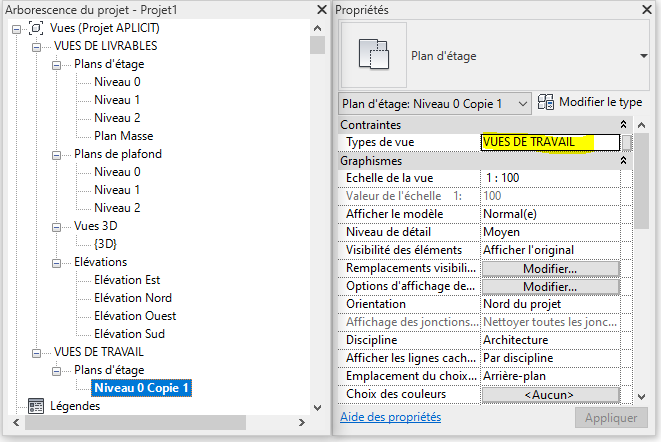Viewport: 661px width, 442px height.
Task: Click the Aucun button for Choix des couleurs
Action: pos(550,395)
